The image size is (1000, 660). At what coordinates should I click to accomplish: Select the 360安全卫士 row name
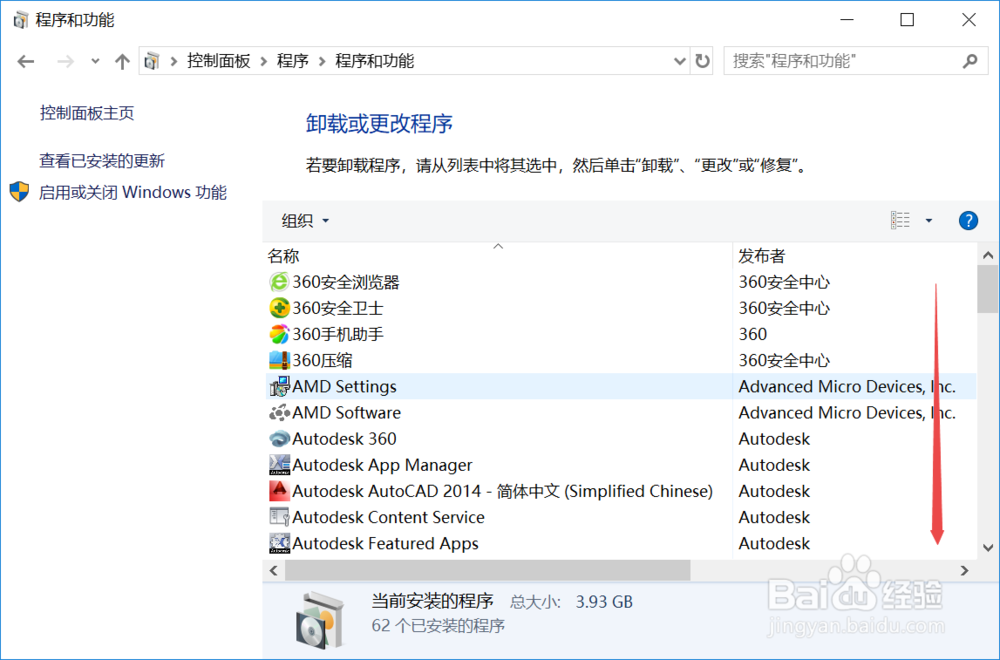[337, 308]
